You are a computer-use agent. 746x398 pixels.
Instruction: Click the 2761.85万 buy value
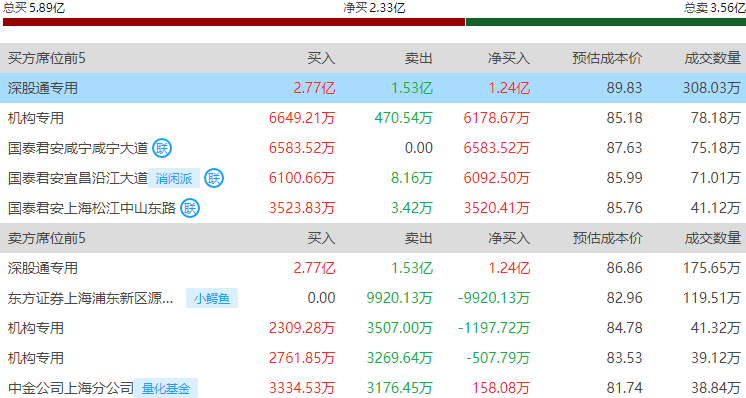(302, 358)
